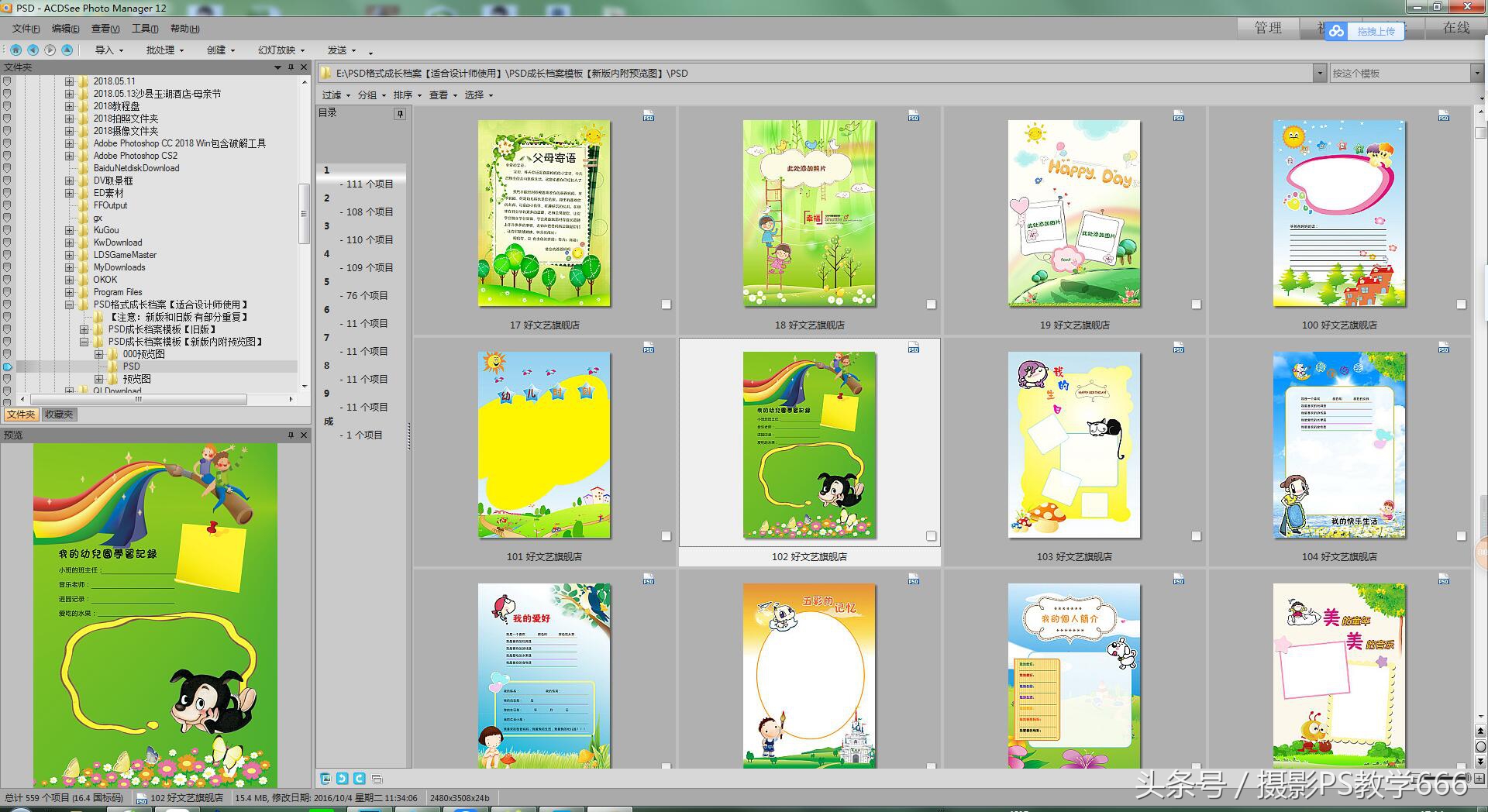Select thumbnail 103 好文艺旗舰店
The height and width of the screenshot is (812, 1488).
click(1073, 446)
